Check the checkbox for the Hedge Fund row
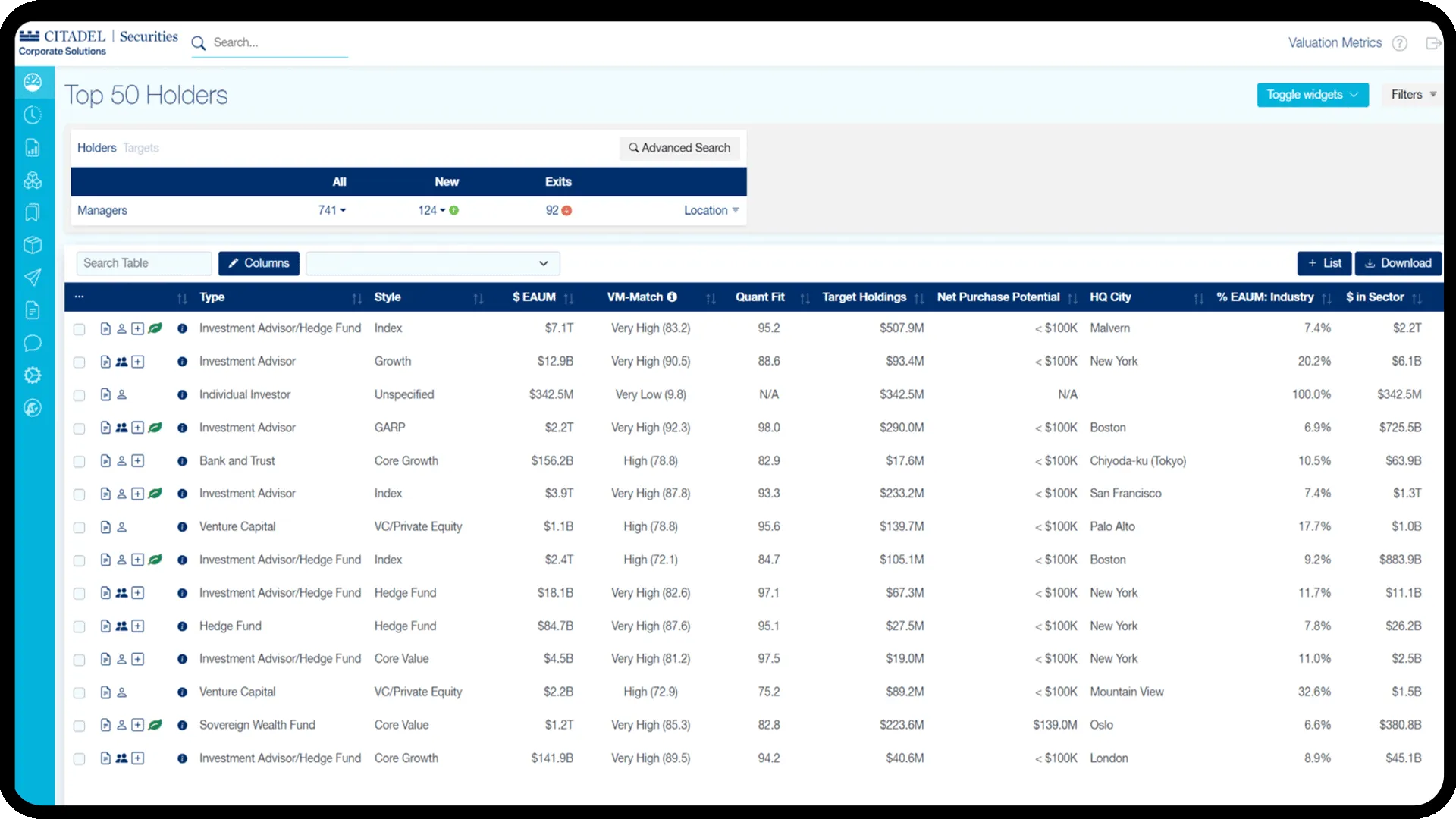The height and width of the screenshot is (819, 1456). (x=79, y=626)
